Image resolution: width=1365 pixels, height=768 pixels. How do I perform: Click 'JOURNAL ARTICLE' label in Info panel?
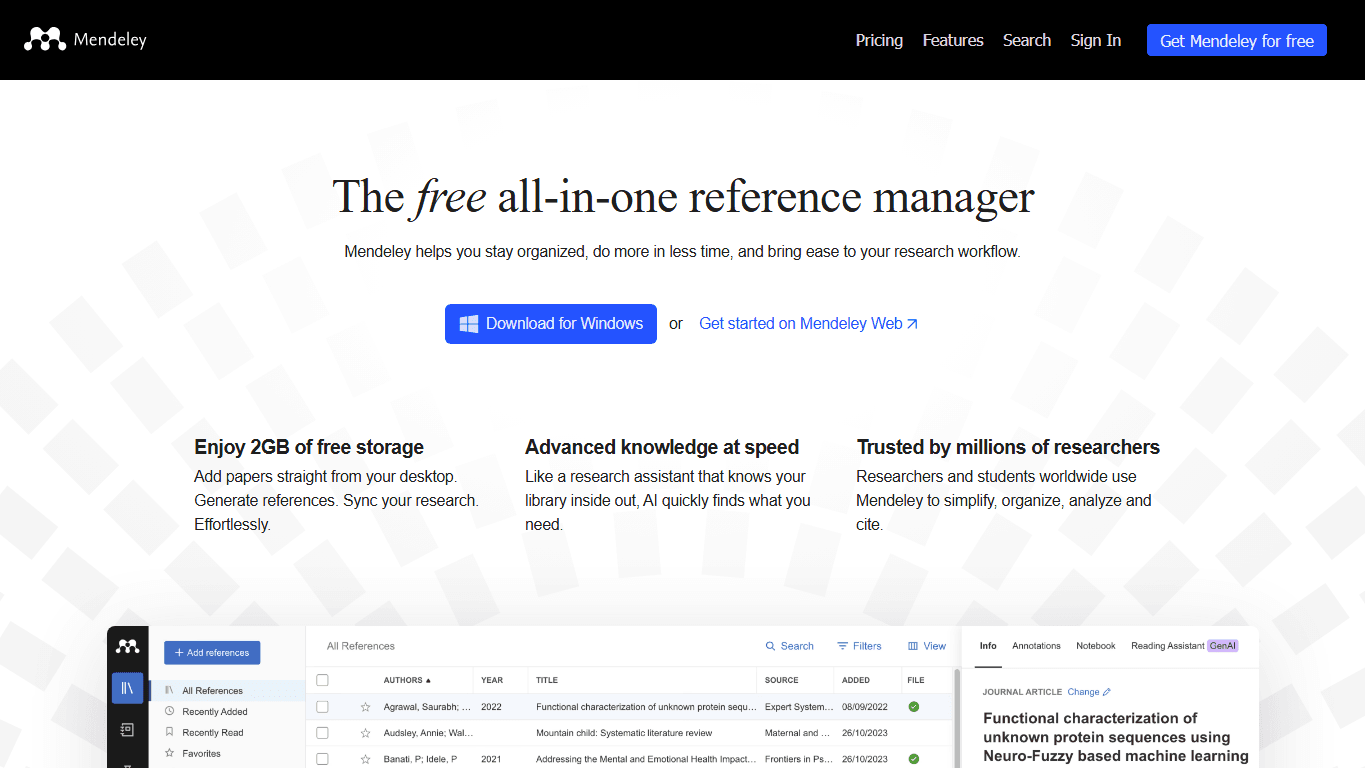pos(1022,692)
